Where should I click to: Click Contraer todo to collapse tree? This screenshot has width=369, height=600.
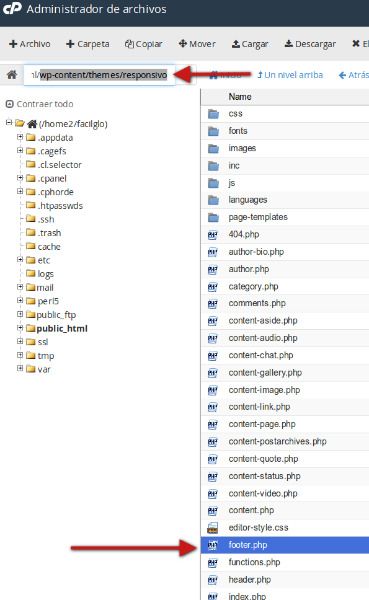pos(39,104)
